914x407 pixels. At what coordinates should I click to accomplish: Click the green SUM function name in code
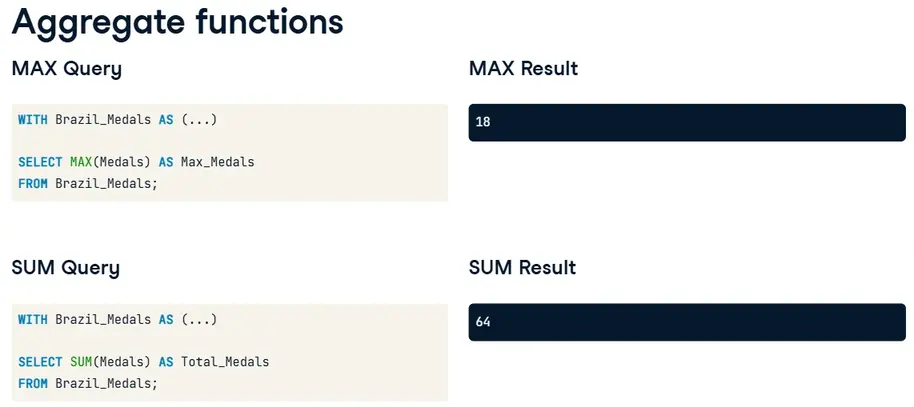[80, 362]
